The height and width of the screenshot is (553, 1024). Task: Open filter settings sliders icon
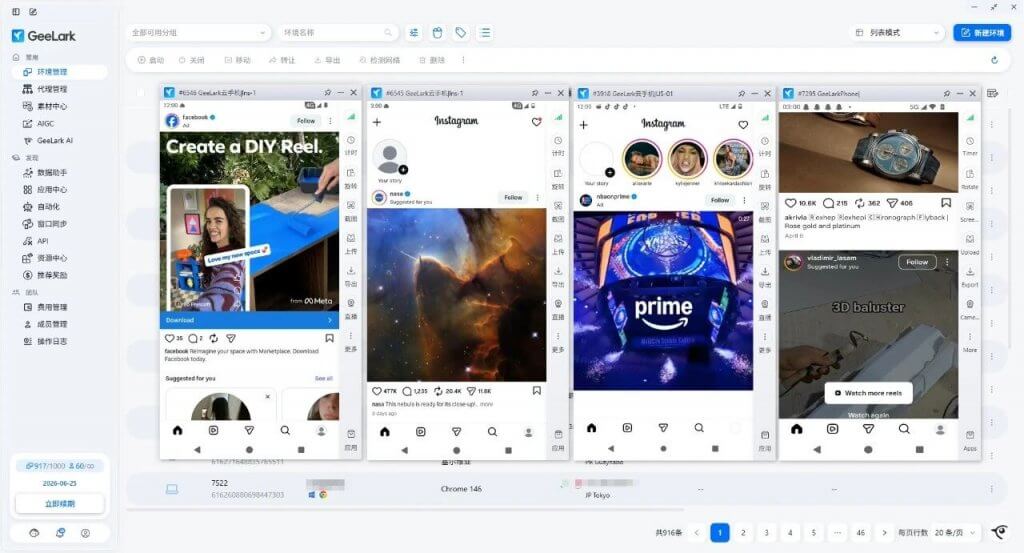(x=414, y=33)
